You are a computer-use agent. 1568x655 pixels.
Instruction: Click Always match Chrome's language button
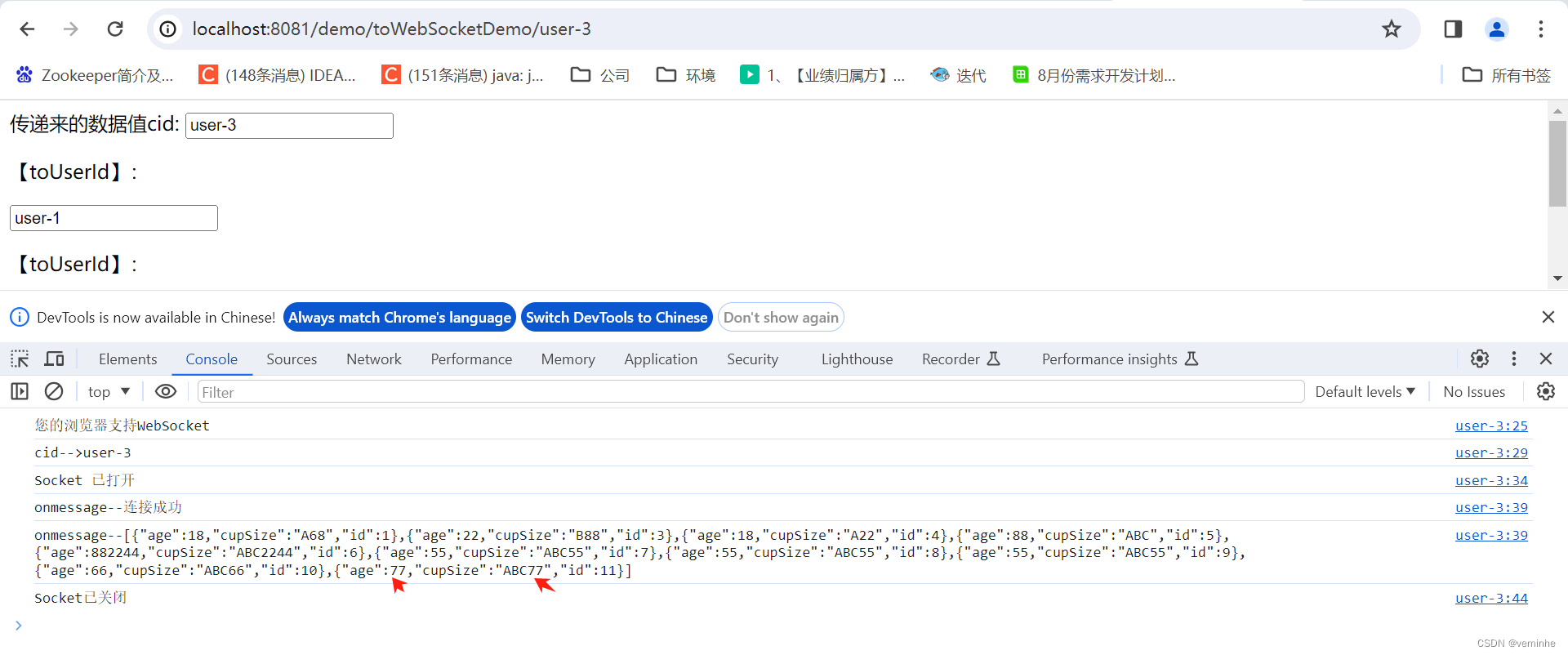pyautogui.click(x=399, y=318)
